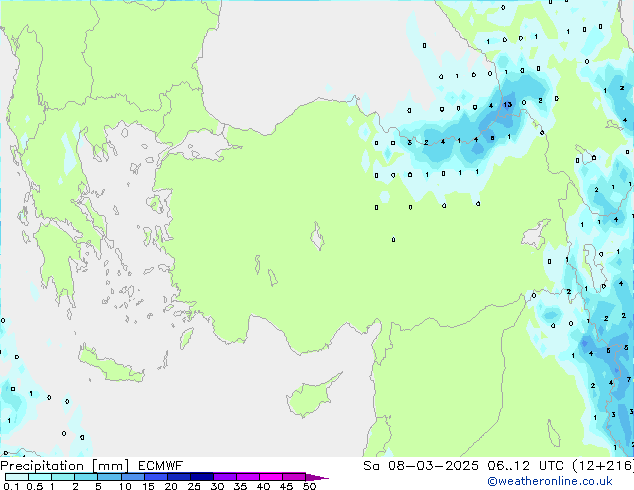The width and height of the screenshot is (634, 490).
Task: Click the "Precipitation [mm]" title text
Action: pos(64,466)
